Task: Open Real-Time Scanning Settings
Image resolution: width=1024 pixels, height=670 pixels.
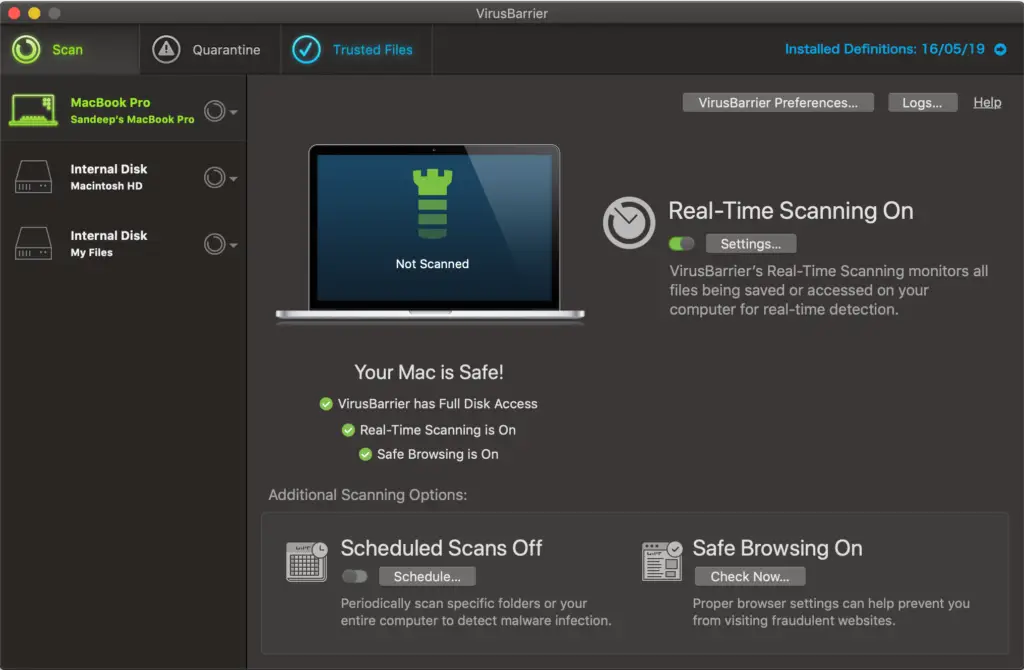Action: [x=750, y=244]
